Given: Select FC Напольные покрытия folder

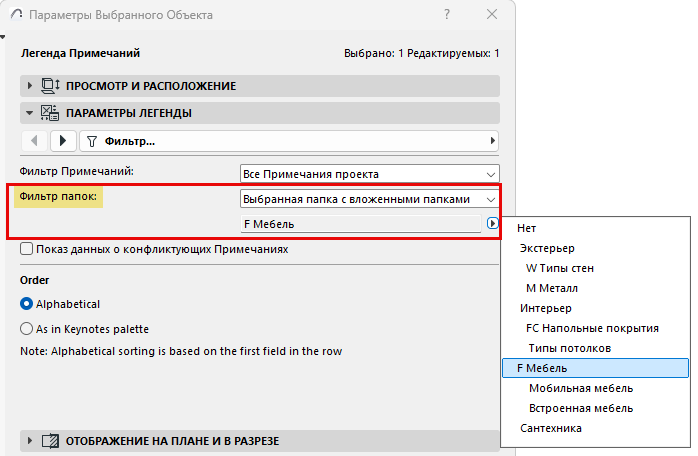Looking at the screenshot, I should [596, 328].
